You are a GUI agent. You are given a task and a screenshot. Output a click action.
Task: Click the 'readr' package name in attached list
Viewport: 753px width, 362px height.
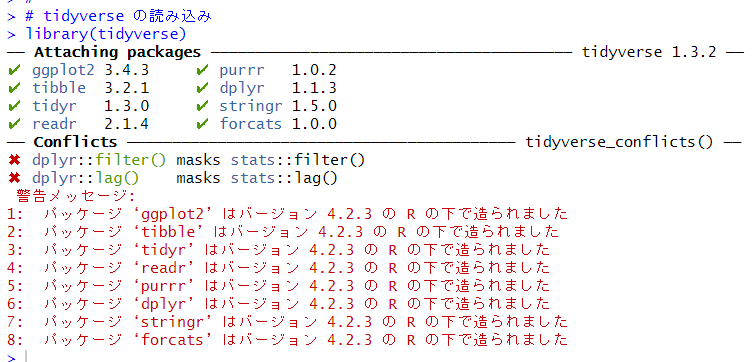coord(54,124)
